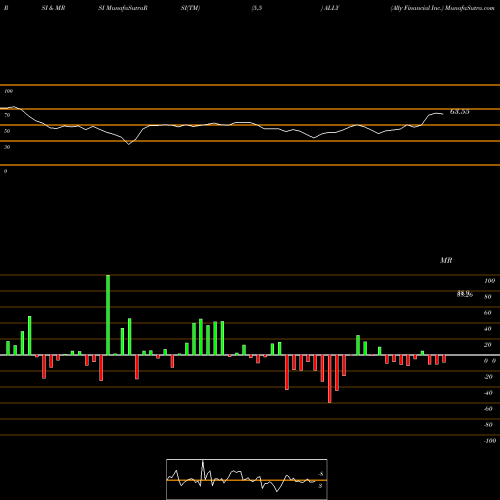Click the 'SI MunafaSutraR' header text

click(123, 8)
